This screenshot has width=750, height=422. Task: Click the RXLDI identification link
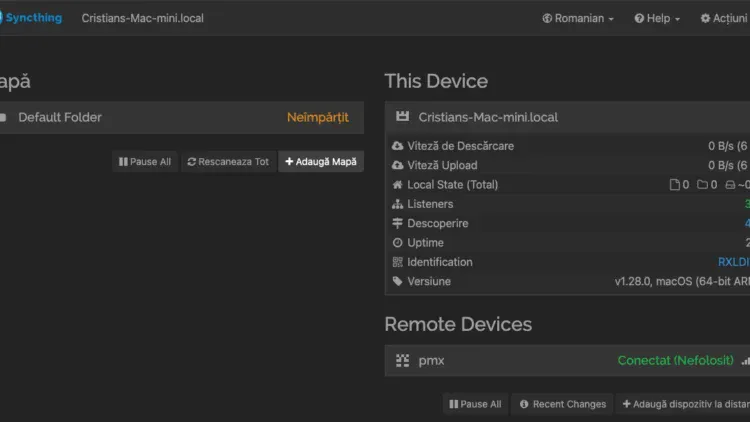[733, 262]
